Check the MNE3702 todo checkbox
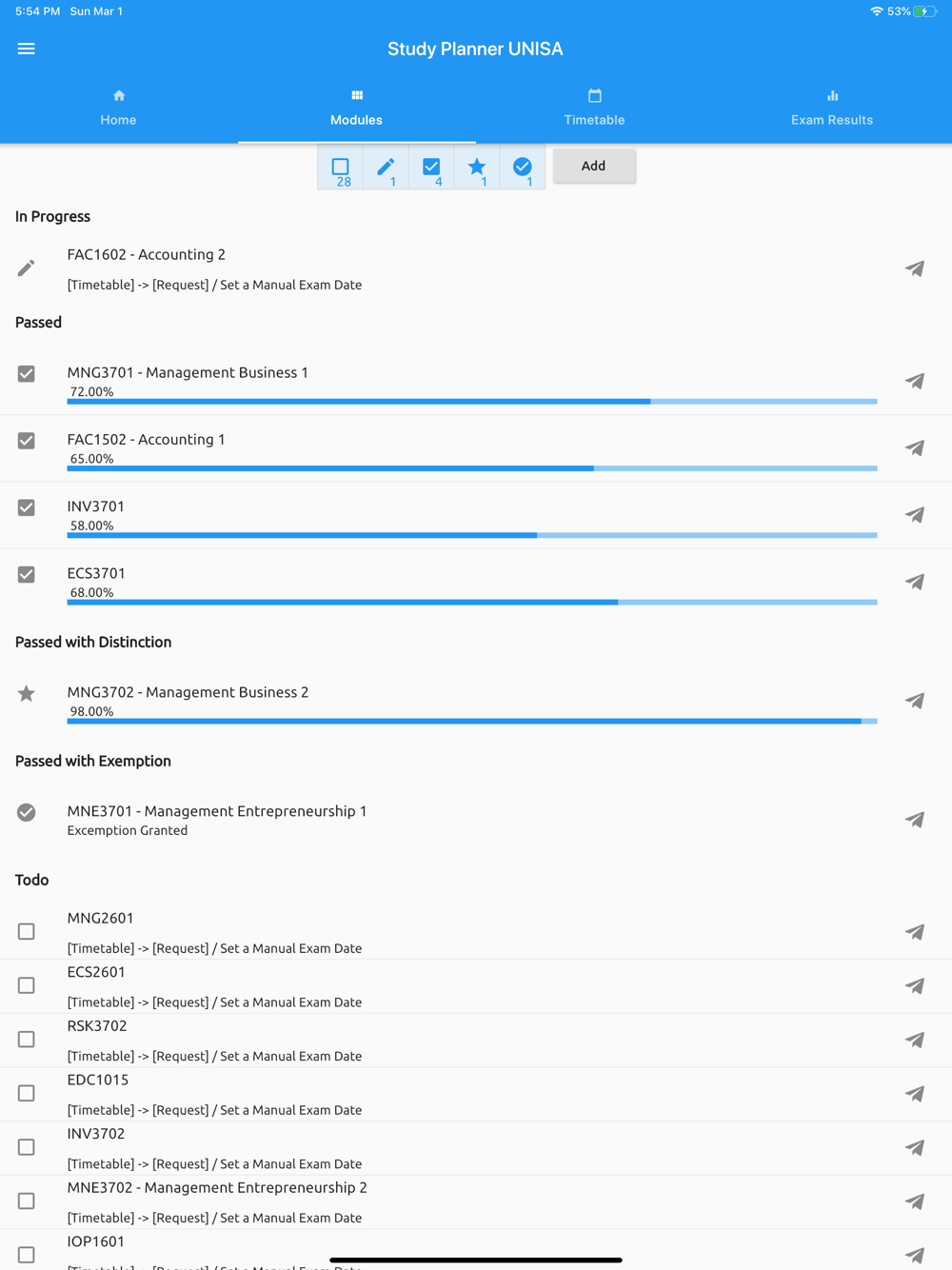The image size is (952, 1270). [x=27, y=1201]
